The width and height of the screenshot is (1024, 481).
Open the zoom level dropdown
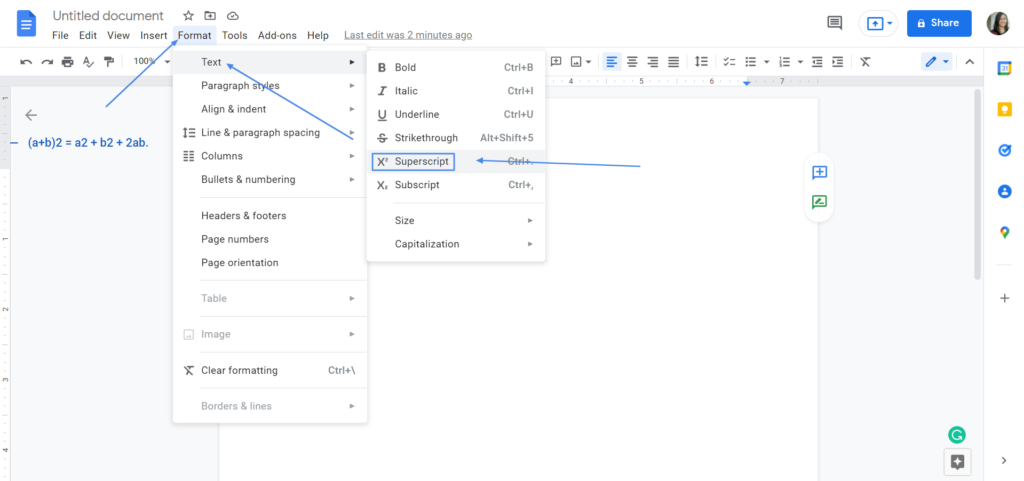[x=150, y=62]
